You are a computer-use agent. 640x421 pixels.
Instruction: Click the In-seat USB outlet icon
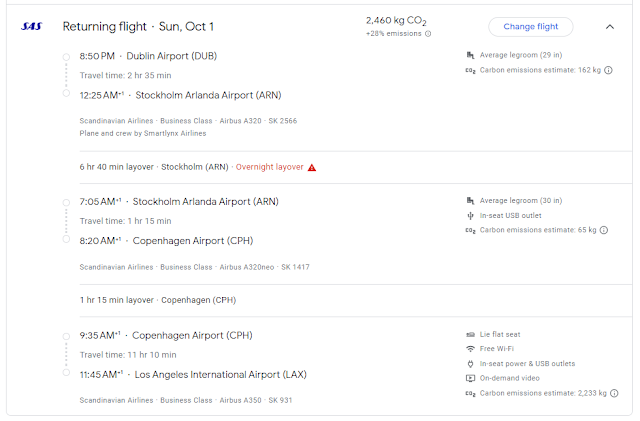471,215
